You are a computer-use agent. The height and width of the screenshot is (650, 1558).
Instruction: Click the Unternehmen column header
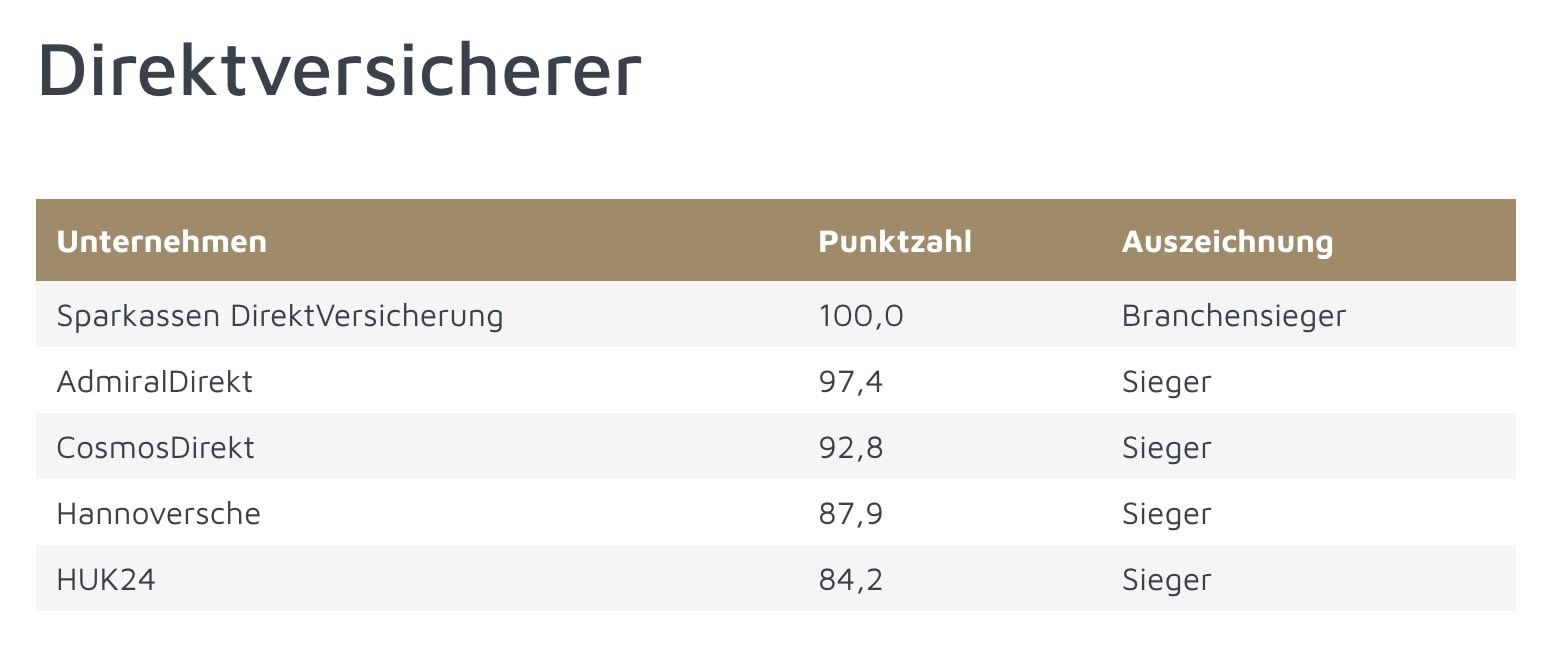pyautogui.click(x=161, y=241)
